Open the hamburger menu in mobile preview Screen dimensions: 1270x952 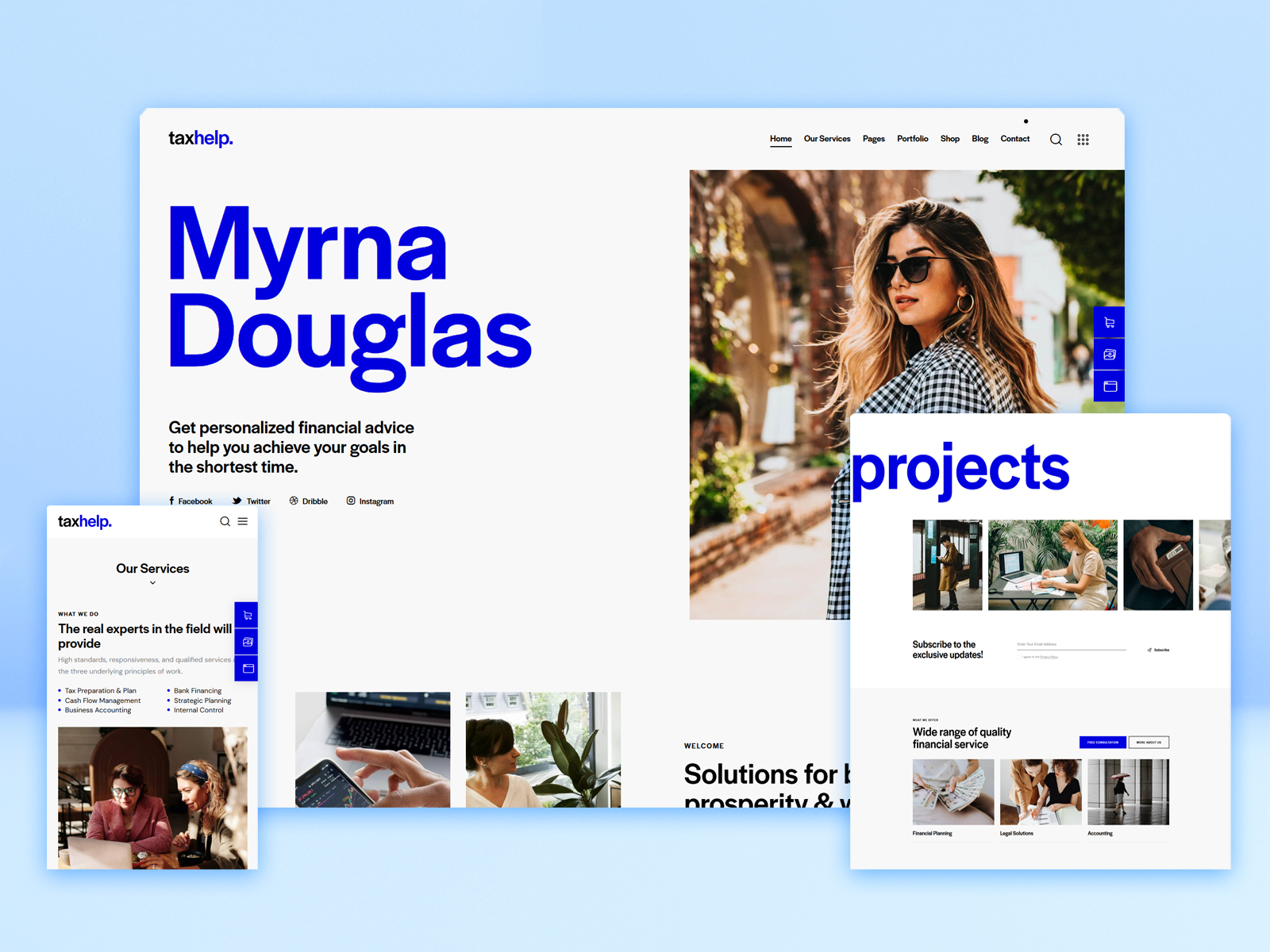(x=243, y=521)
